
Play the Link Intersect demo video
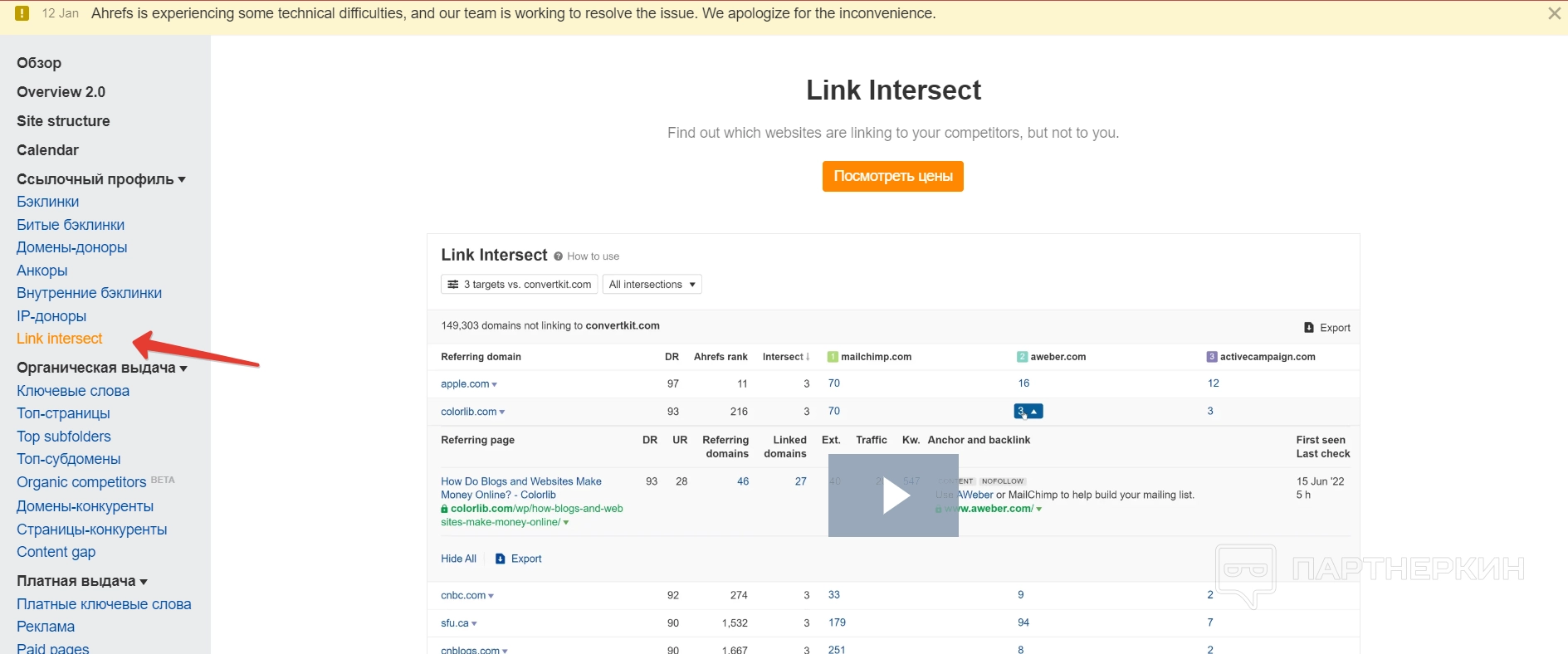tap(893, 495)
